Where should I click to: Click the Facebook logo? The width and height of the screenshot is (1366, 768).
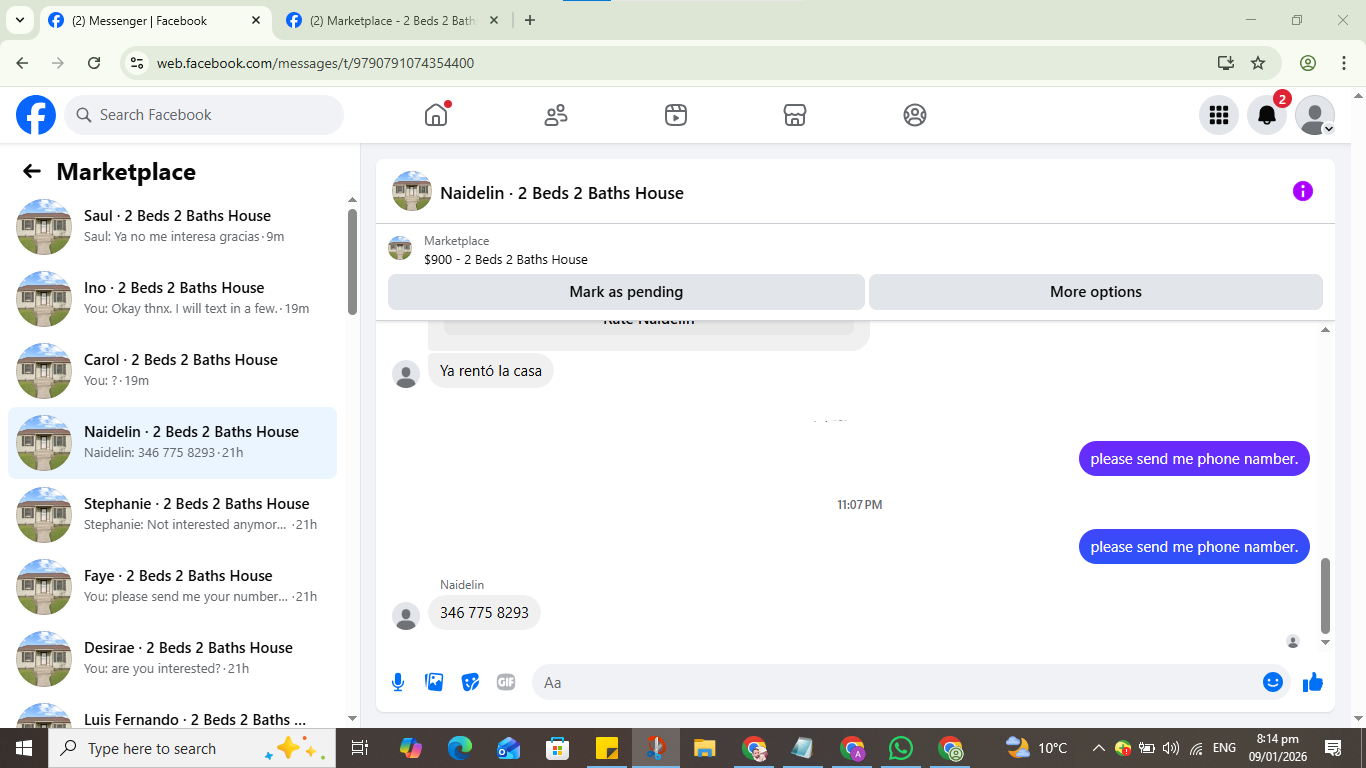(x=36, y=115)
